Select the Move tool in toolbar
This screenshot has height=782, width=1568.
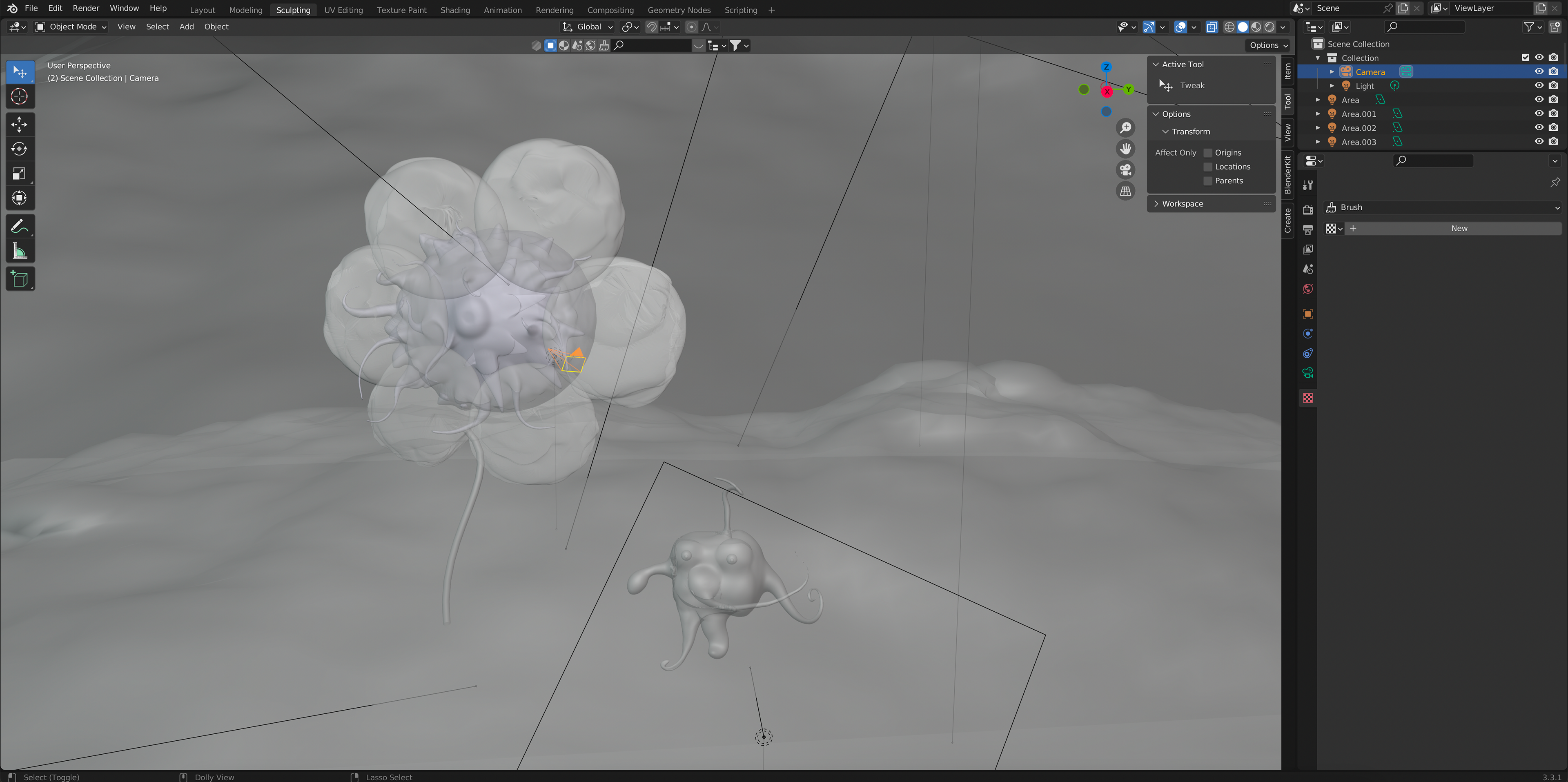[20, 125]
